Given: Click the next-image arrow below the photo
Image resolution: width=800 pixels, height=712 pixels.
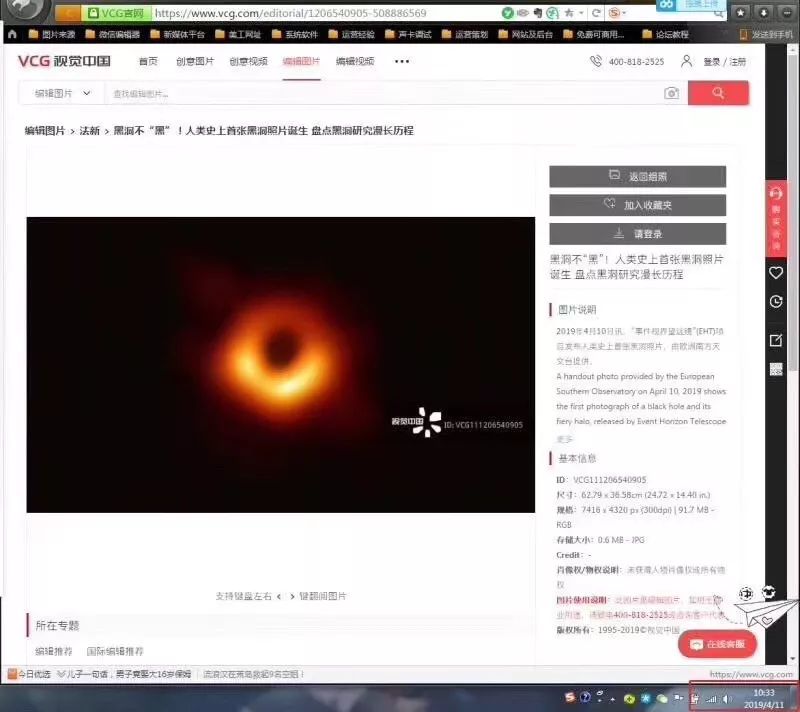Looking at the screenshot, I should [293, 594].
